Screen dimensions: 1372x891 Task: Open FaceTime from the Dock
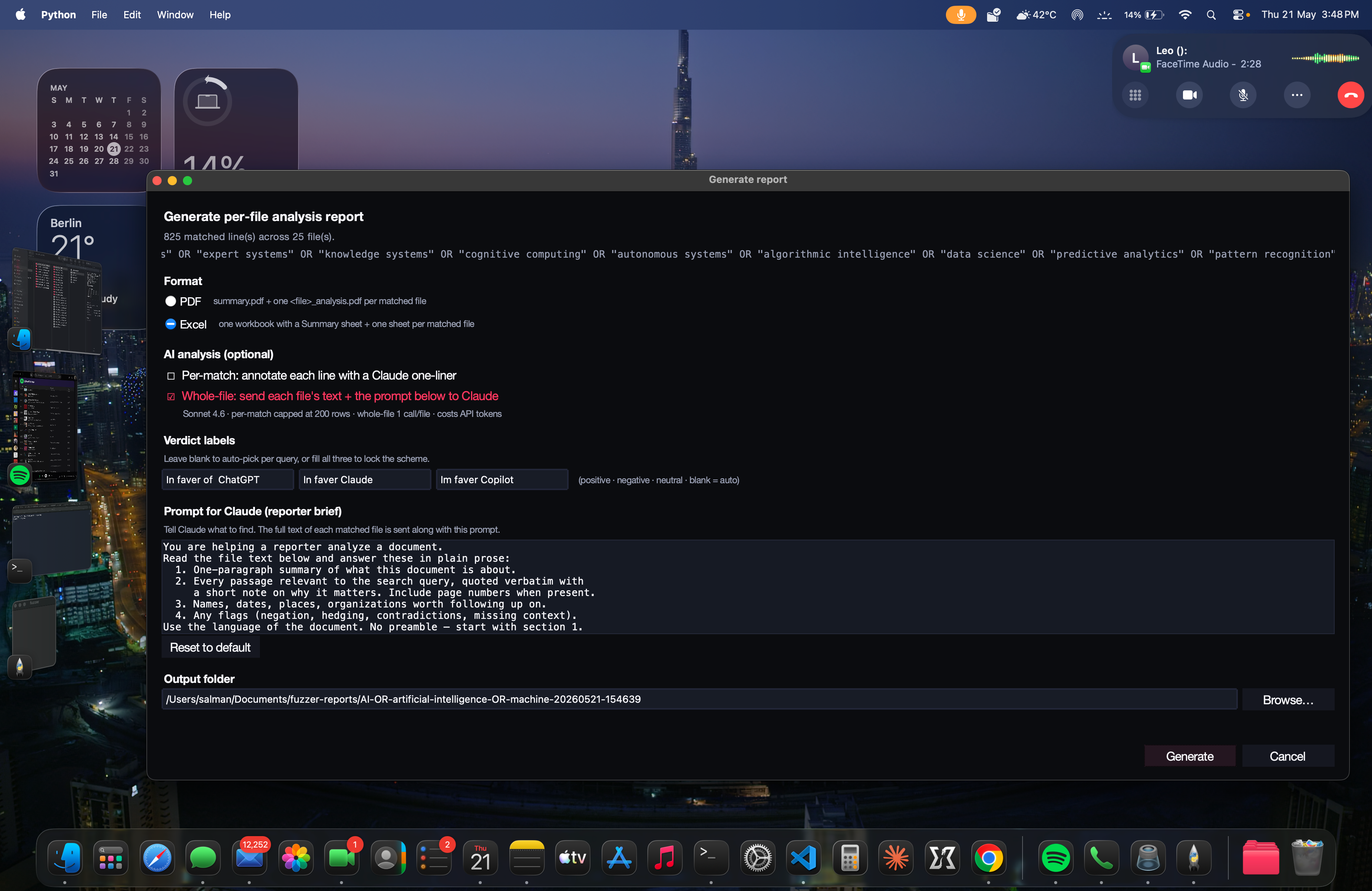click(x=342, y=857)
